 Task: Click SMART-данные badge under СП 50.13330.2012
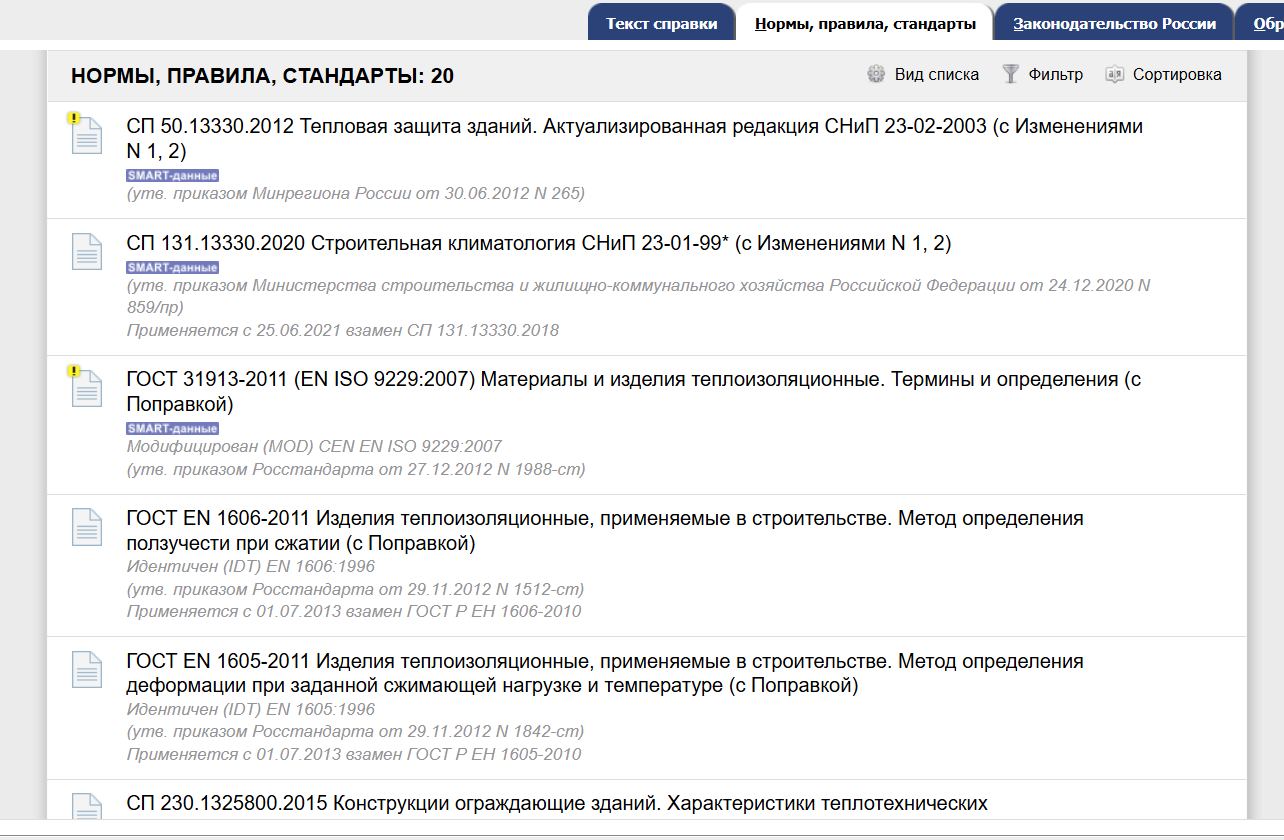[172, 176]
